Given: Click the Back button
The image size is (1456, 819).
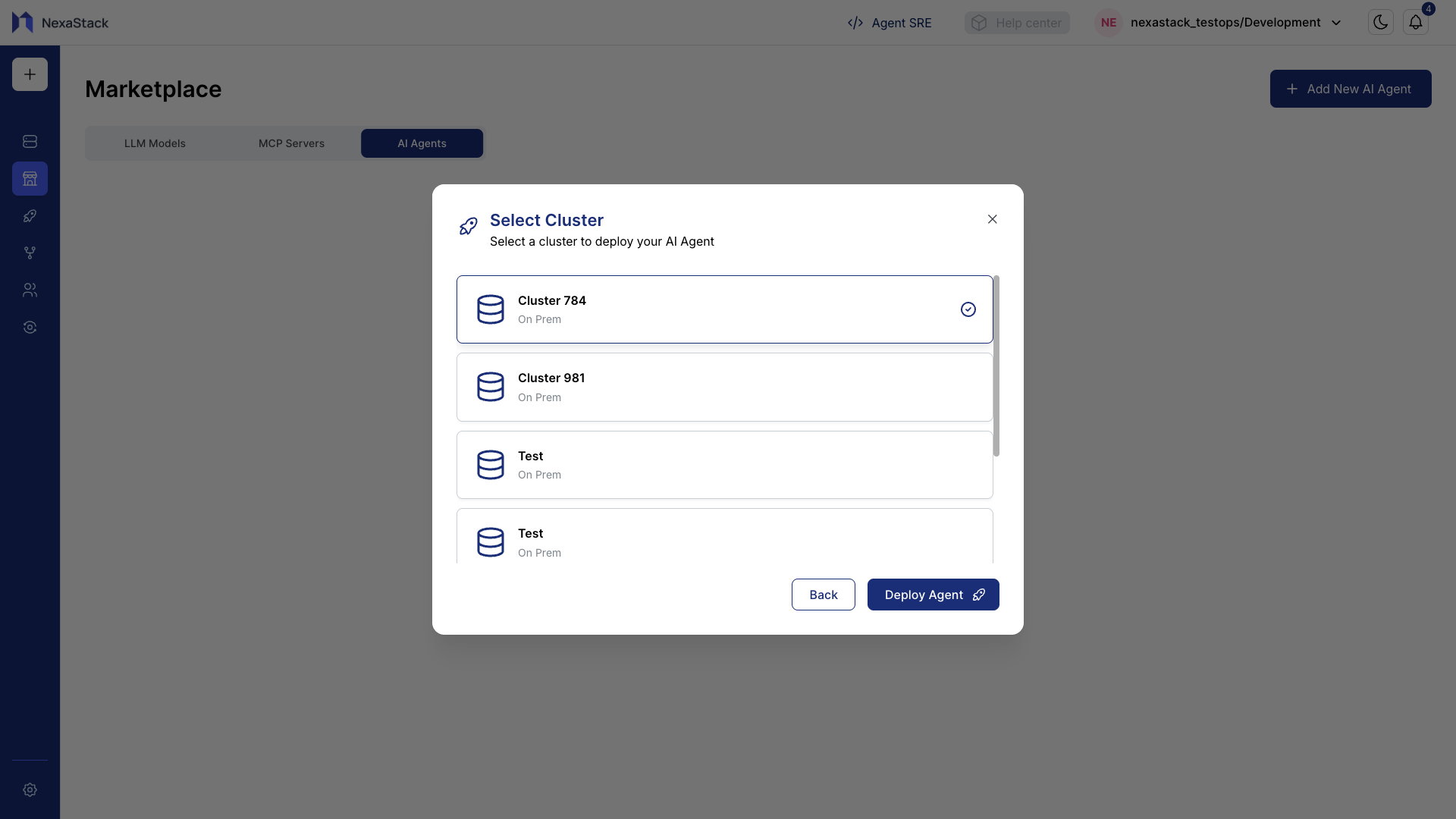Looking at the screenshot, I should tap(823, 595).
